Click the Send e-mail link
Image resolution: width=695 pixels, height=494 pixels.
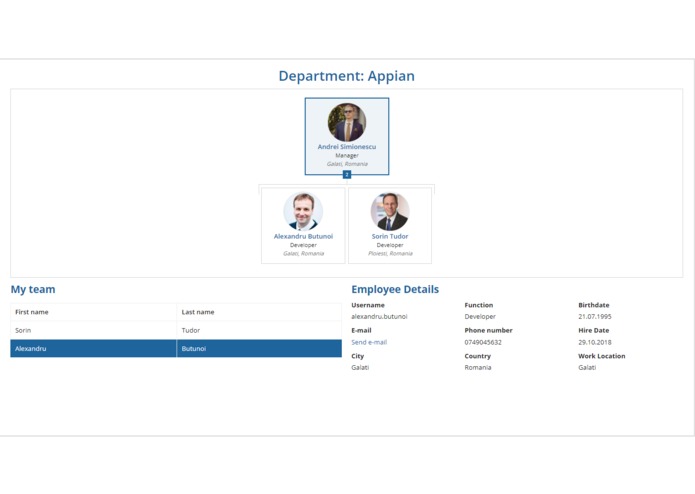[369, 342]
